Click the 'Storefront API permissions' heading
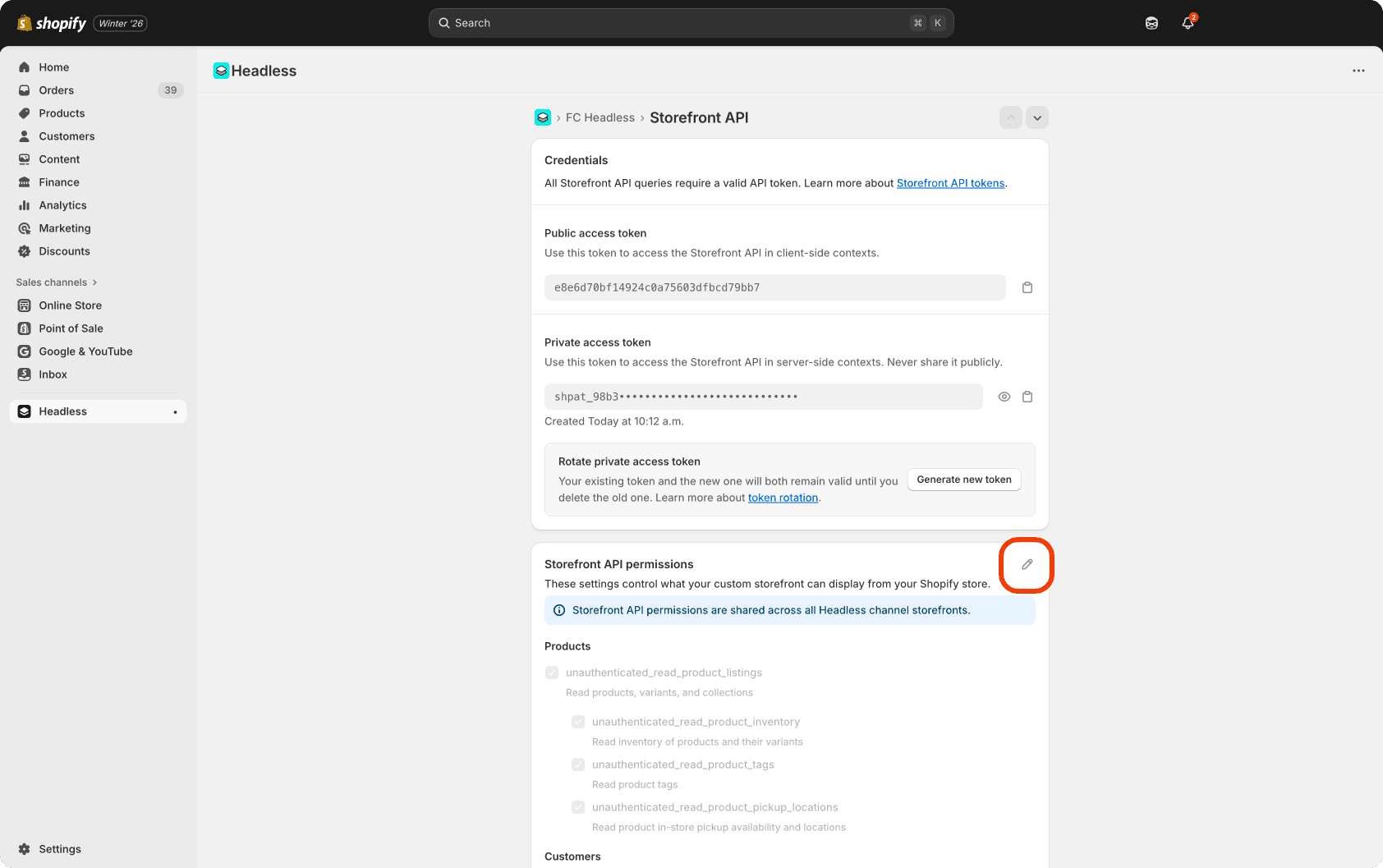Screen dimensions: 1383x868 pyautogui.click(x=618, y=564)
